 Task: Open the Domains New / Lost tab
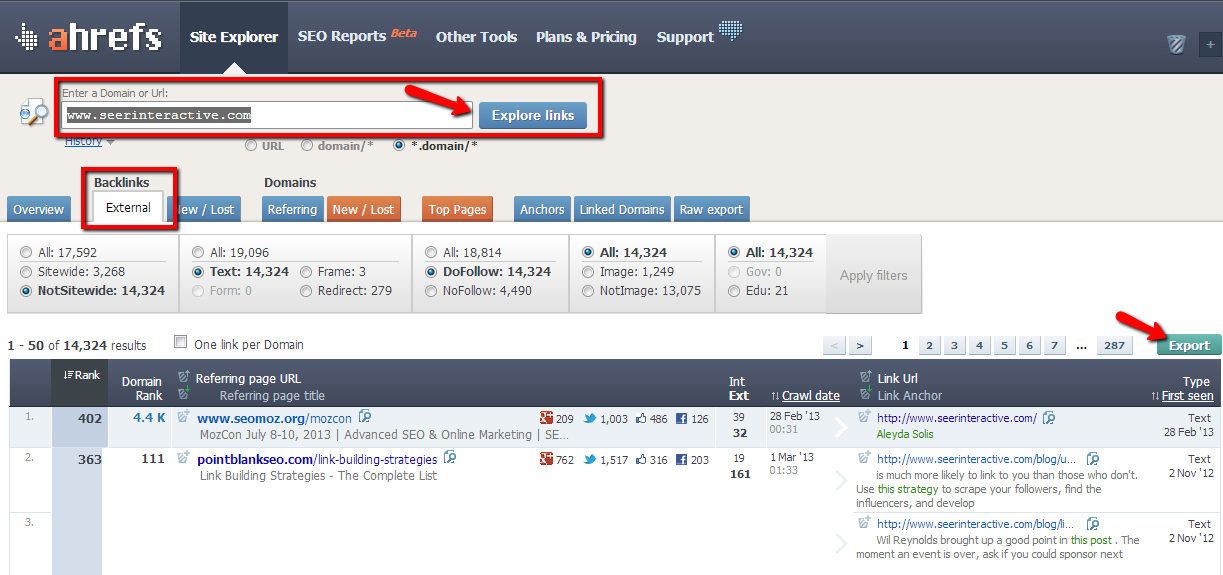(x=363, y=209)
